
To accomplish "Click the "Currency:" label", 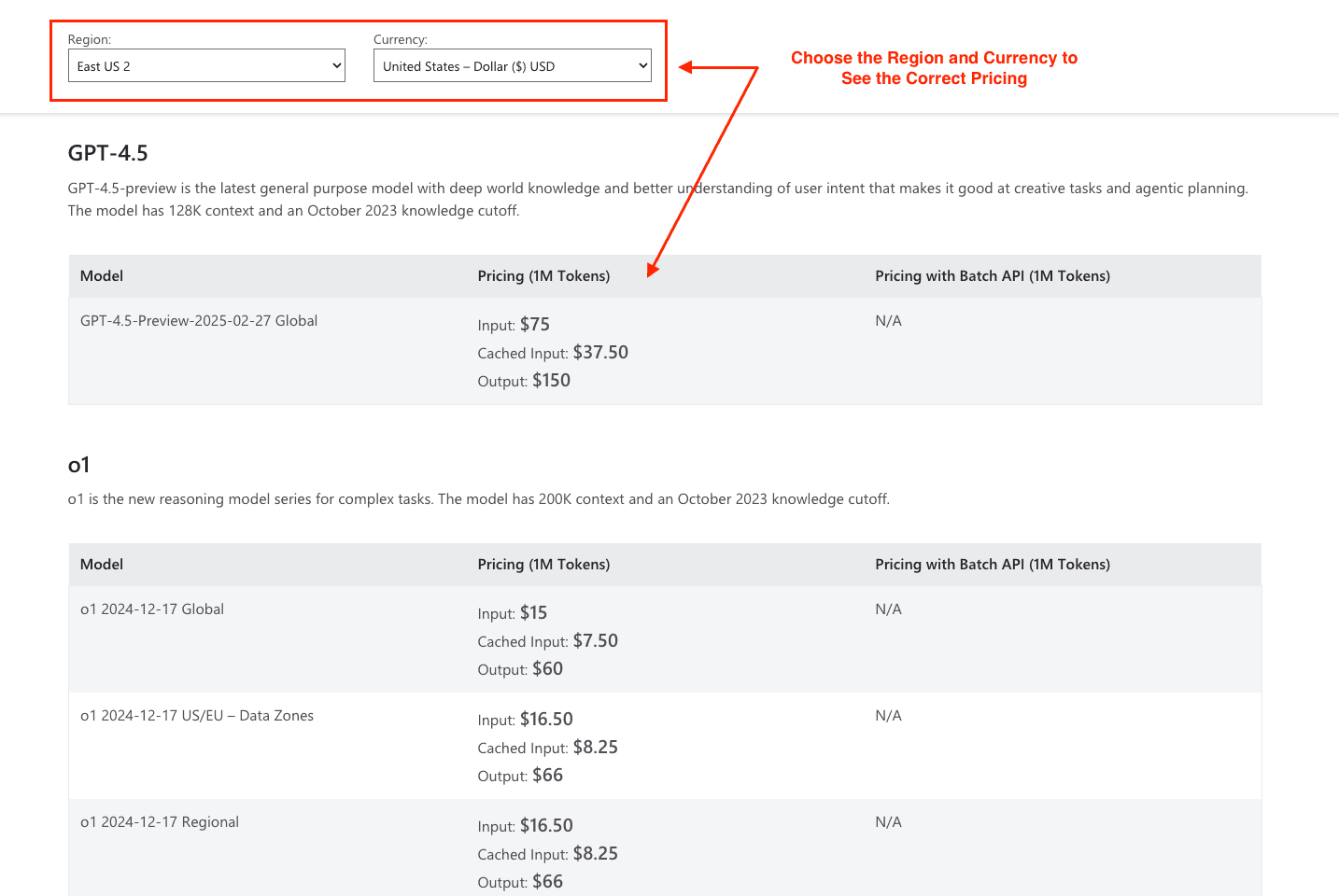I will (x=401, y=39).
